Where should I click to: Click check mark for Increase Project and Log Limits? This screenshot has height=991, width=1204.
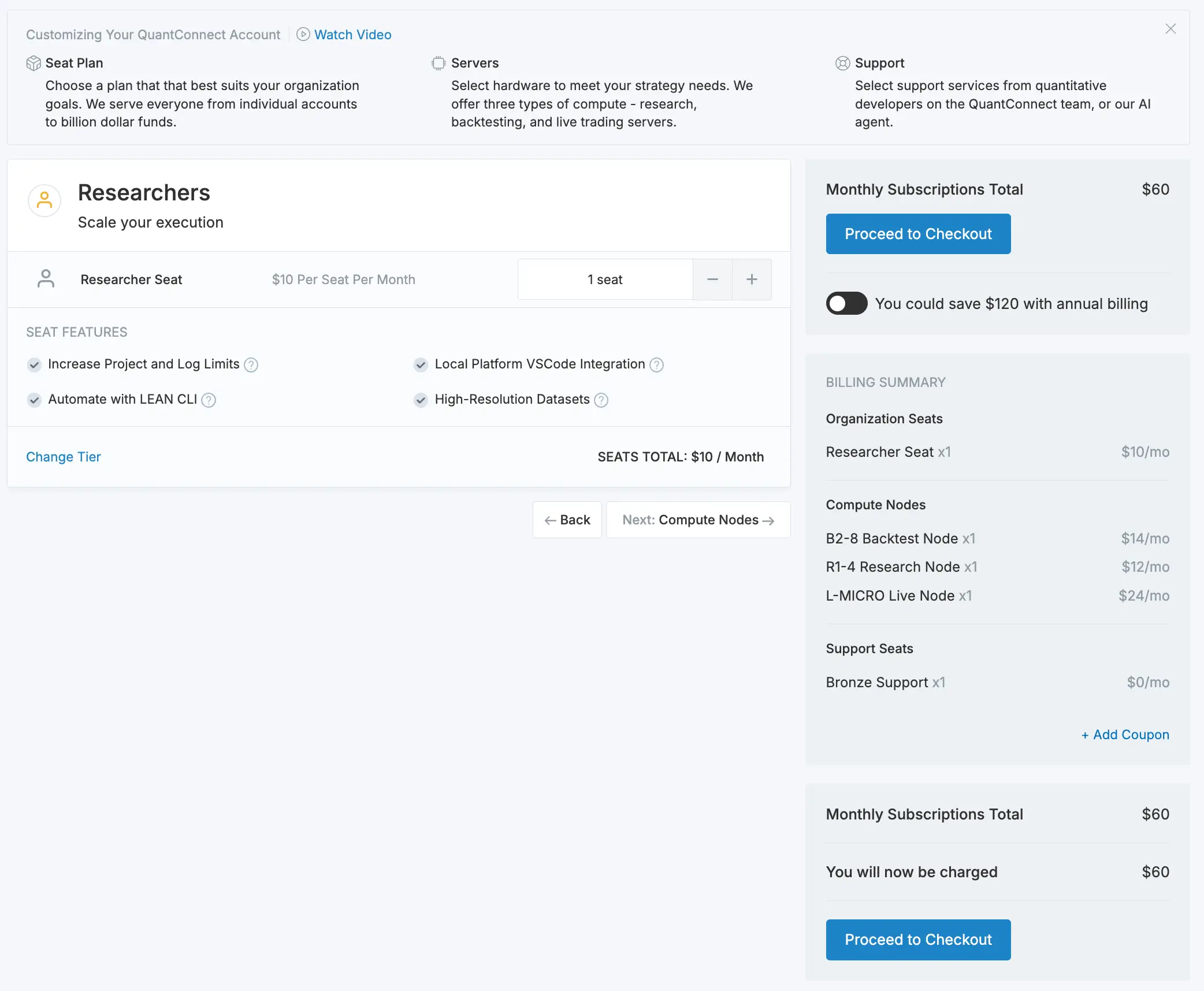click(x=34, y=364)
